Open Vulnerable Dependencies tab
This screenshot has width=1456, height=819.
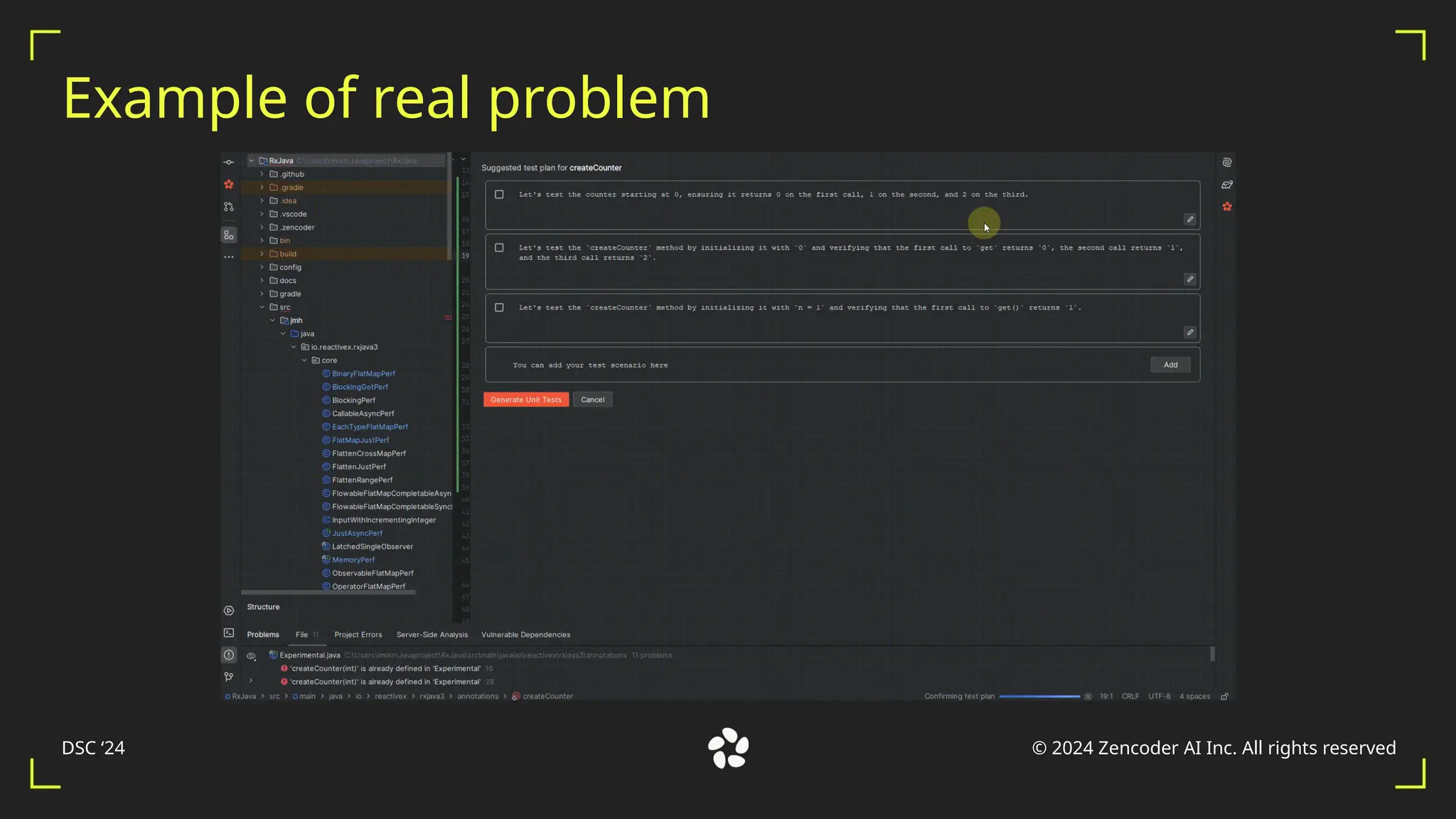[x=525, y=635]
